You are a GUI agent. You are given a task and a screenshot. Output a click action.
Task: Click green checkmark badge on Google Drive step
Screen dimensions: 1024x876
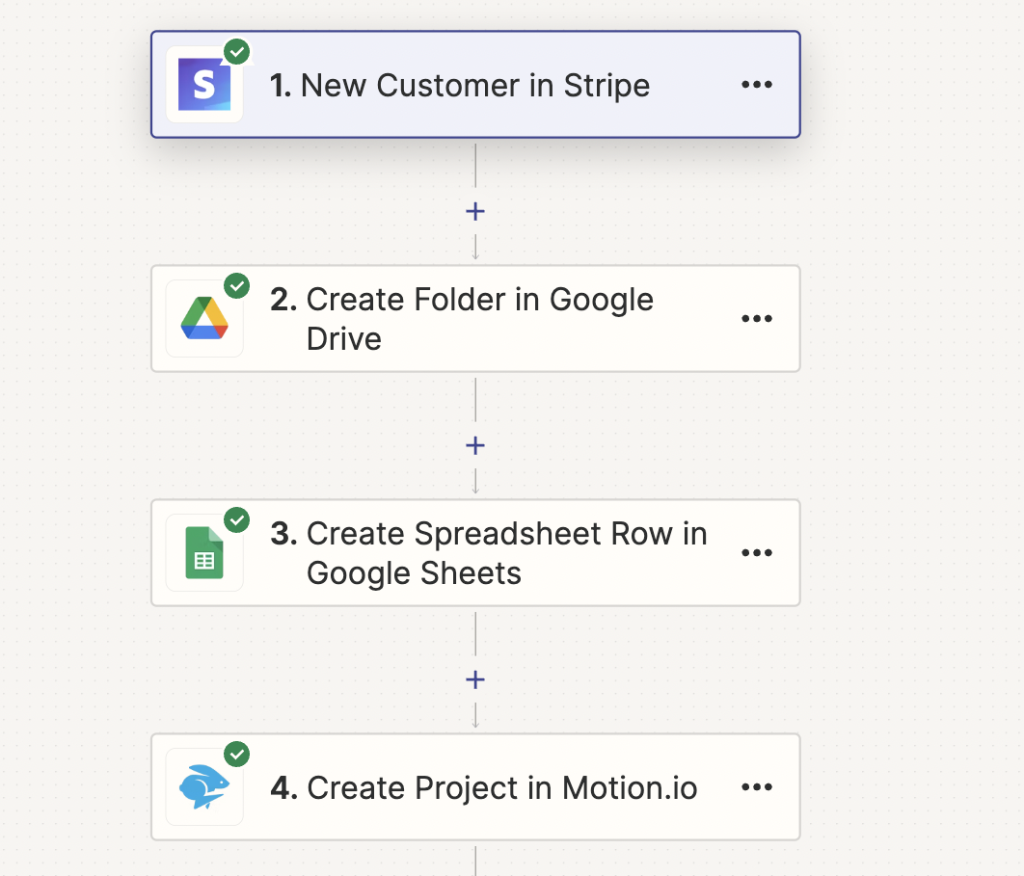pyautogui.click(x=237, y=286)
